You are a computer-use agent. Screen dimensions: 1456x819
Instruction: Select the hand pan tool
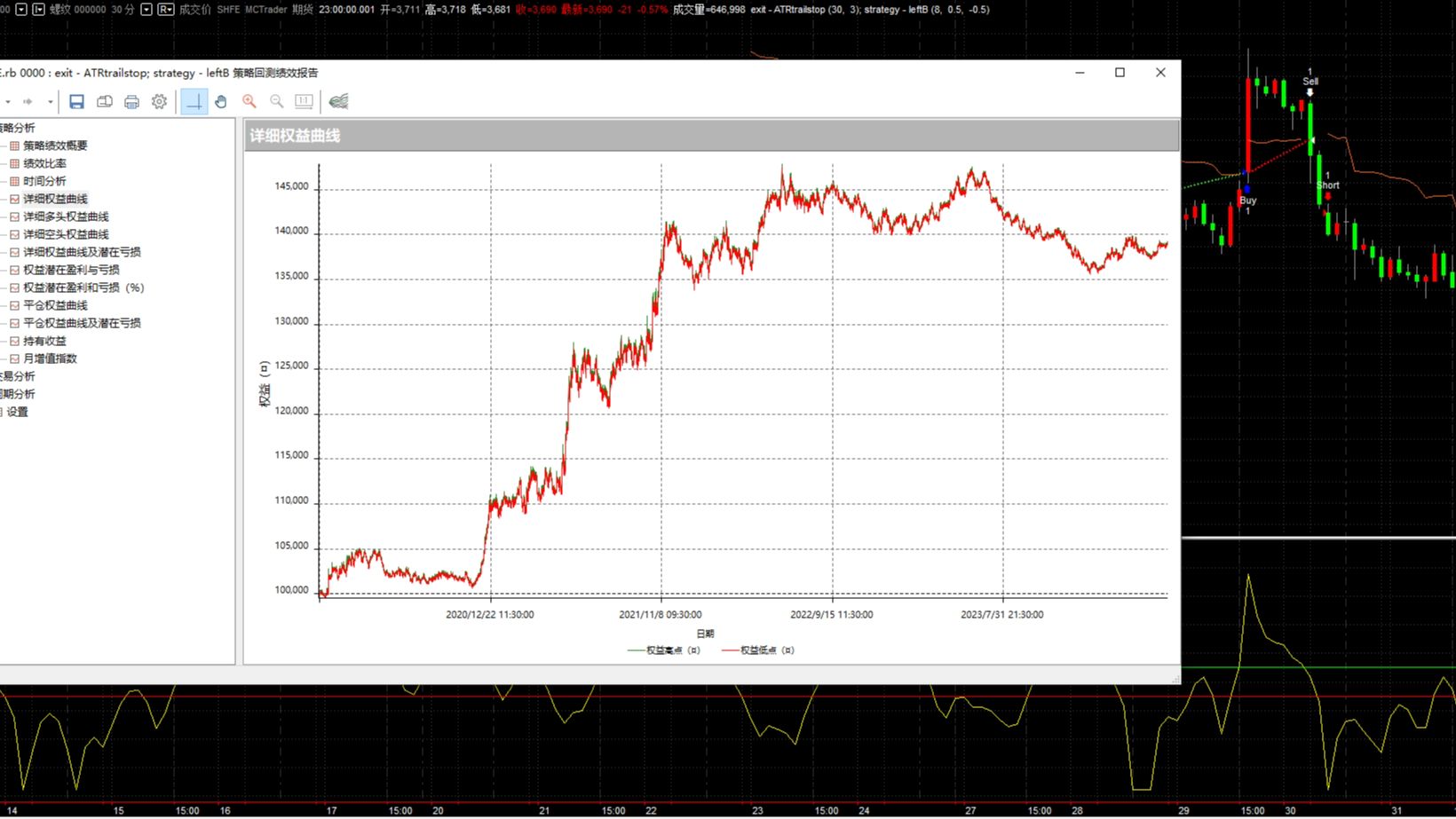pos(221,101)
